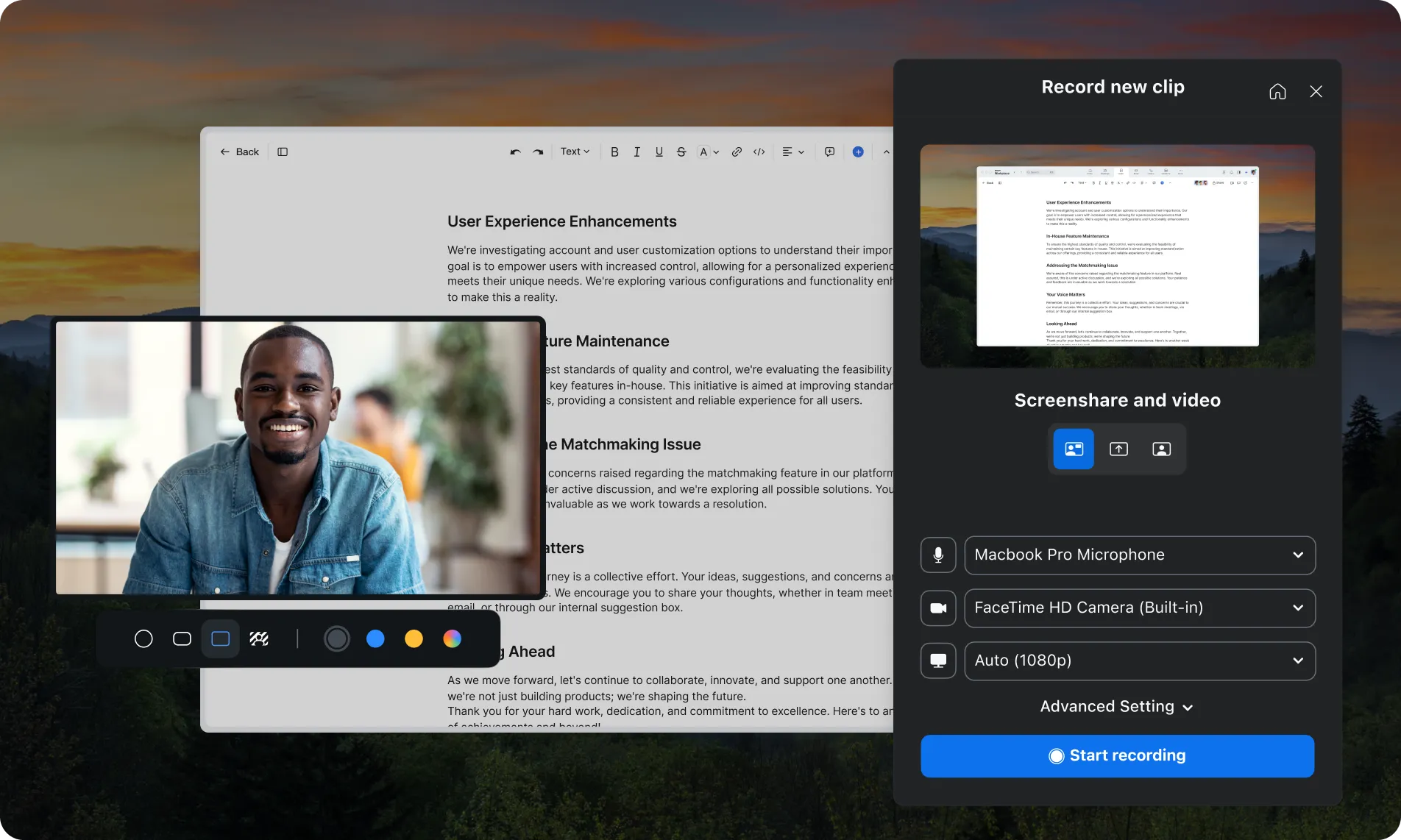Select the circle camera frame shape
Image resolution: width=1401 pixels, height=840 pixels.
pyautogui.click(x=143, y=638)
